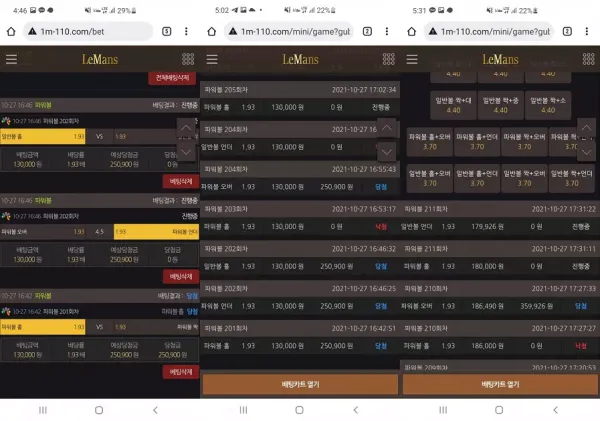
Task: Open the betting cart on the right phone
Action: pyautogui.click(x=501, y=384)
